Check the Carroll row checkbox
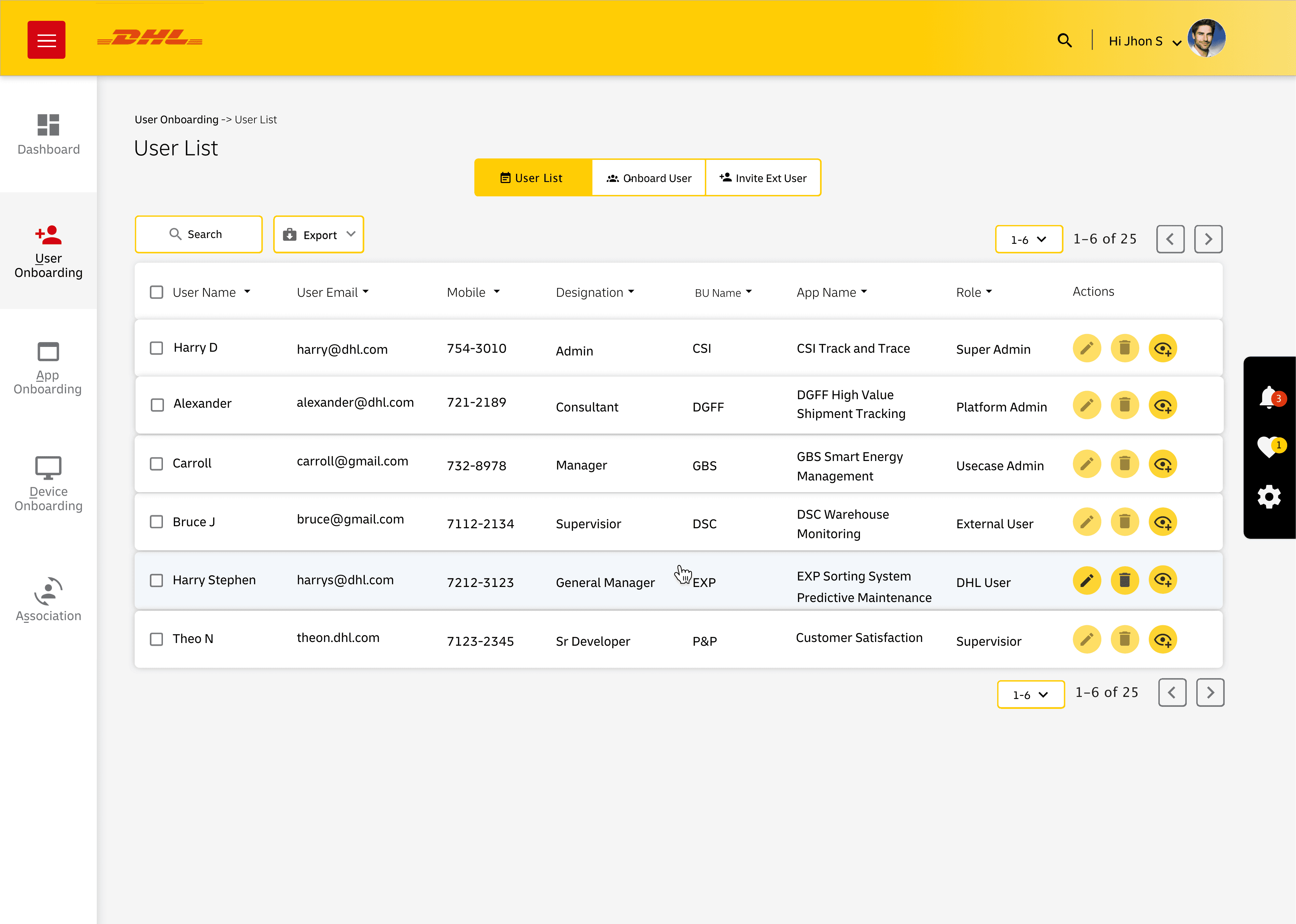 pos(156,464)
